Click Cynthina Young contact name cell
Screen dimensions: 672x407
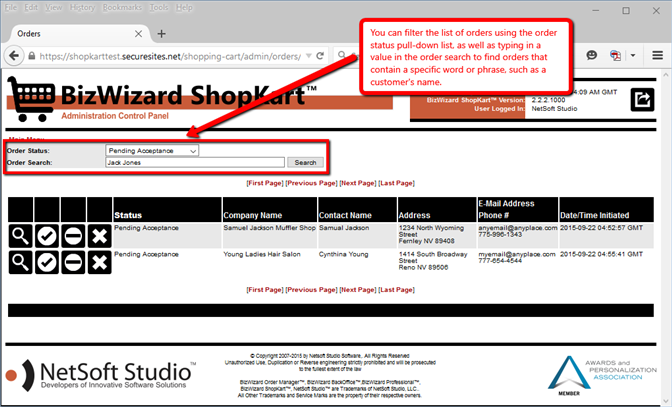pyautogui.click(x=343, y=254)
